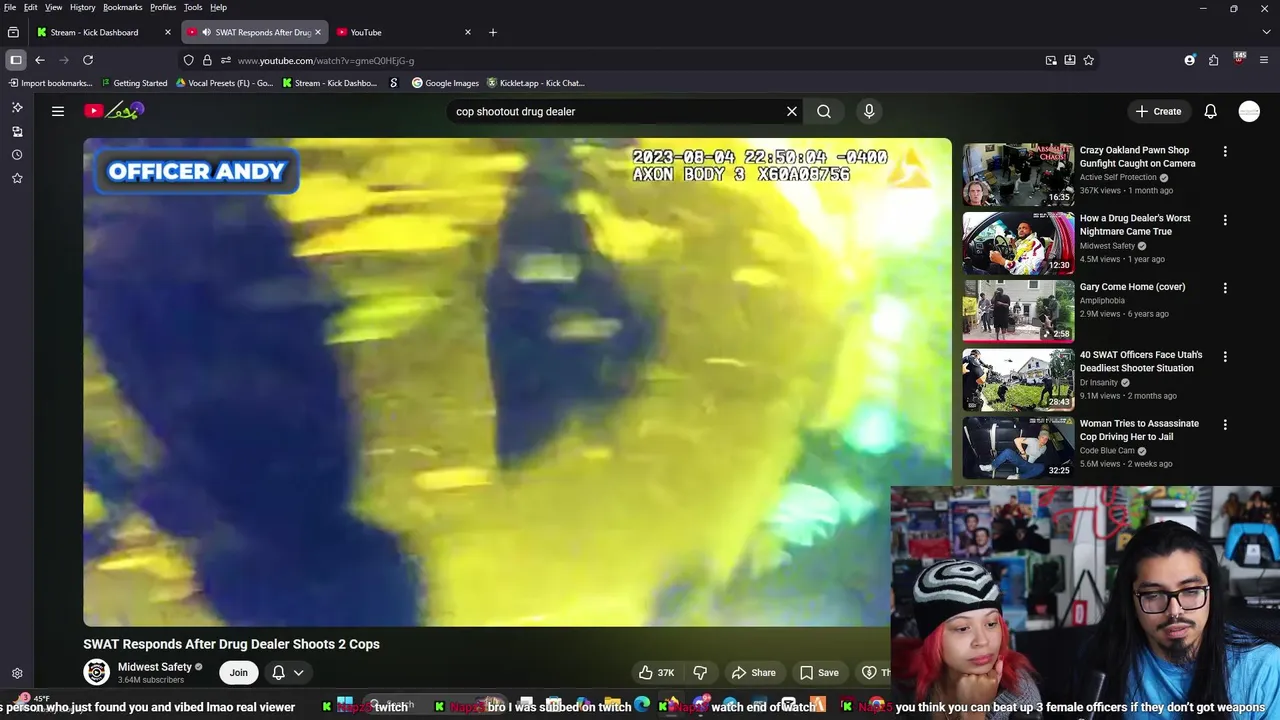This screenshot has width=1280, height=720.
Task: Open the Tools menu
Action: pos(193,7)
